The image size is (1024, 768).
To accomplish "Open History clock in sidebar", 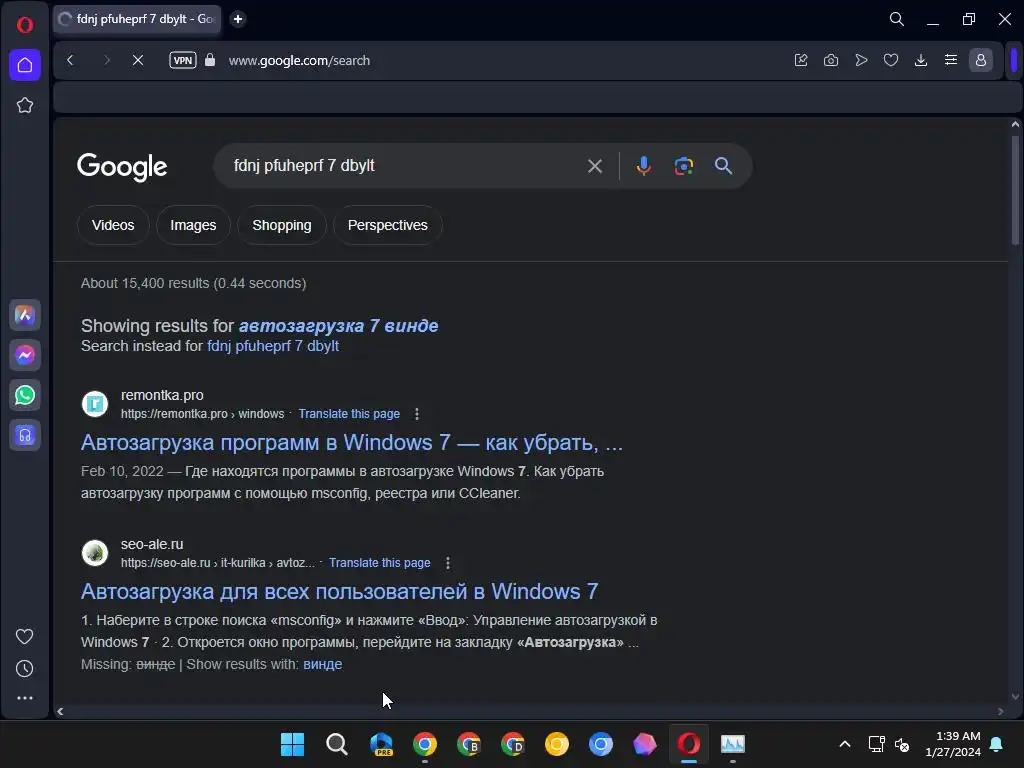I will pos(25,668).
